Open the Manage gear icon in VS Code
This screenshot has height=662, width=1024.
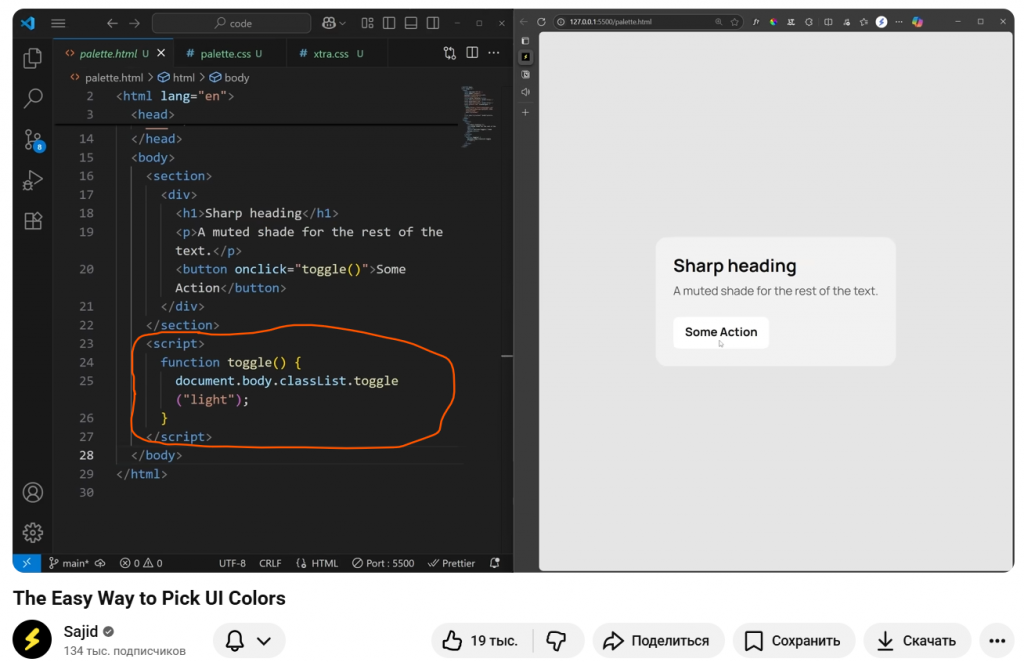[x=33, y=532]
